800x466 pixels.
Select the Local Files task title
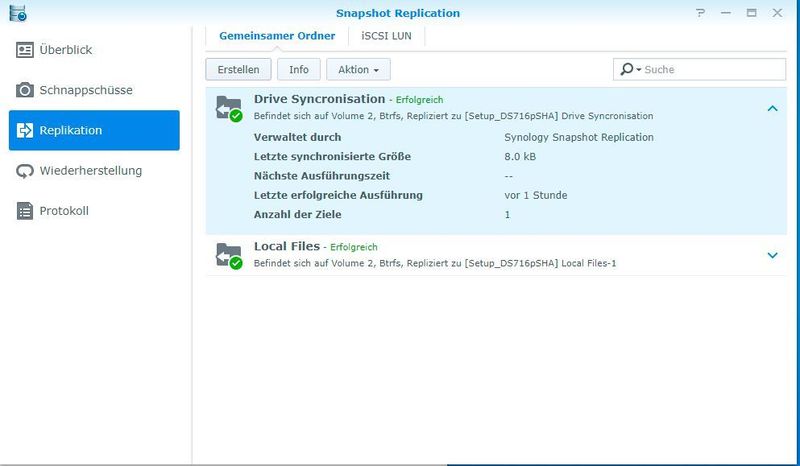click(x=287, y=246)
